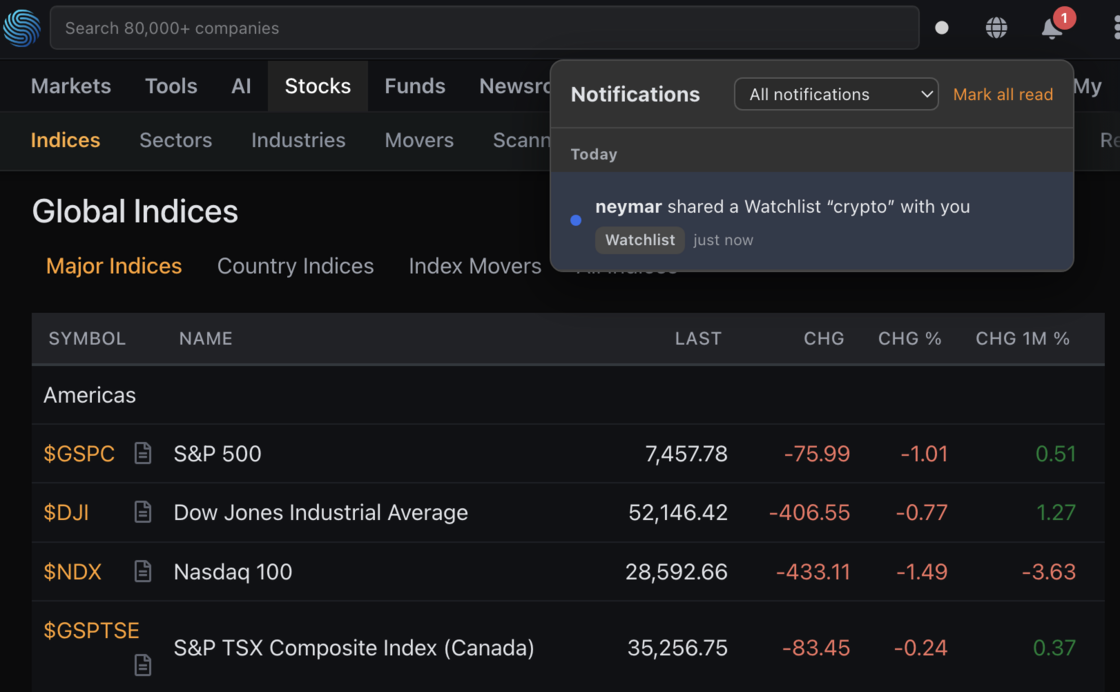
Task: Click the S&P 500 name
Action: (217, 453)
